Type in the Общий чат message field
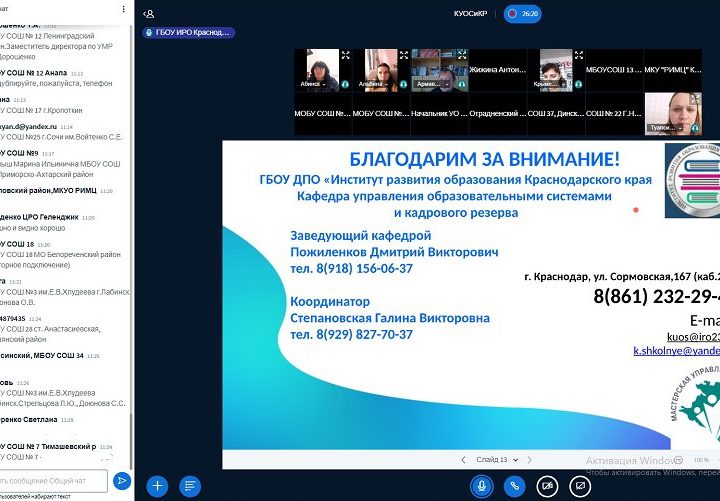 click(52, 481)
